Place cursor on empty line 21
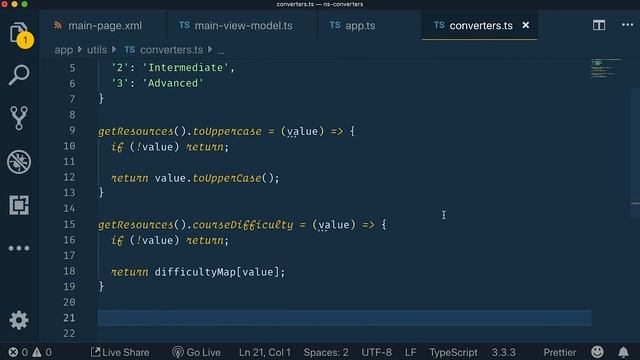Screen dimensions: 640x360 pyautogui.click(x=344, y=318)
